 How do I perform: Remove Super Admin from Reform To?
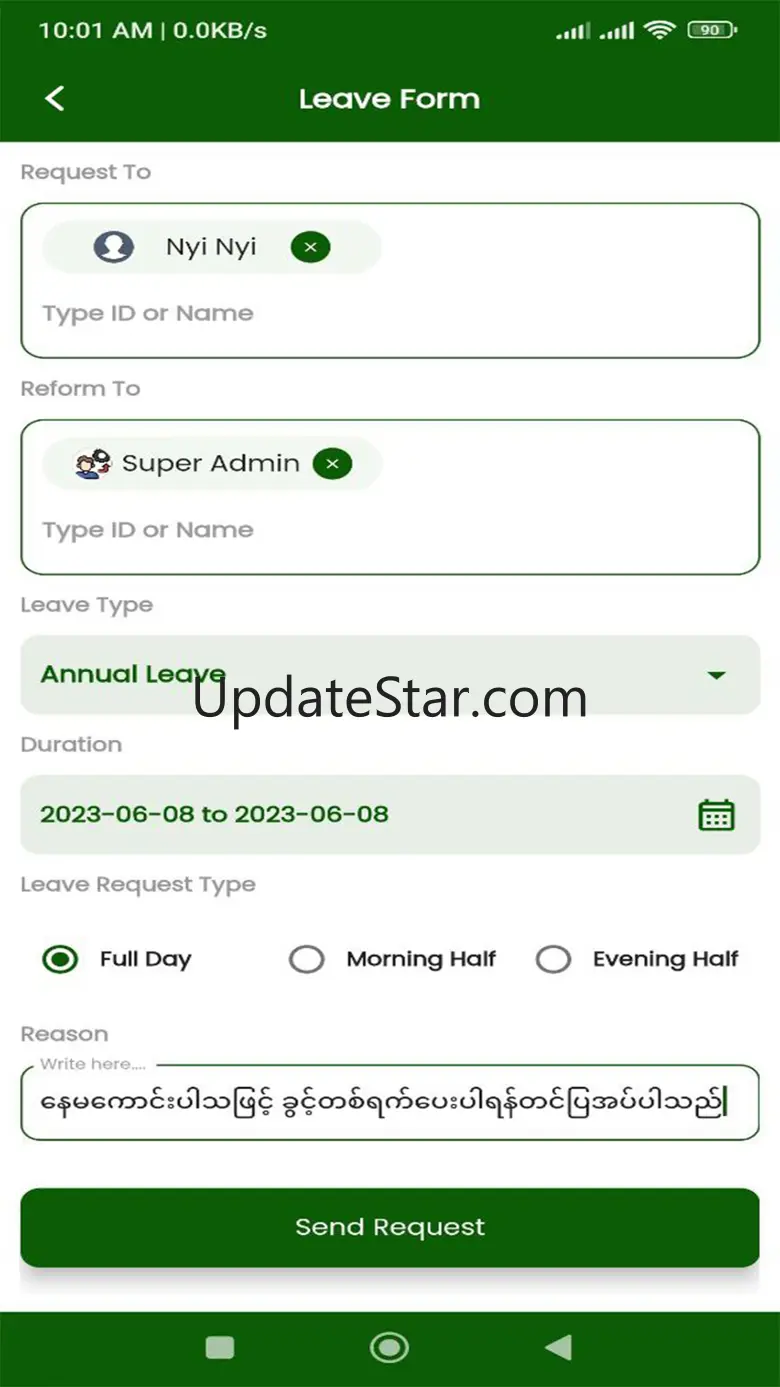click(x=332, y=464)
